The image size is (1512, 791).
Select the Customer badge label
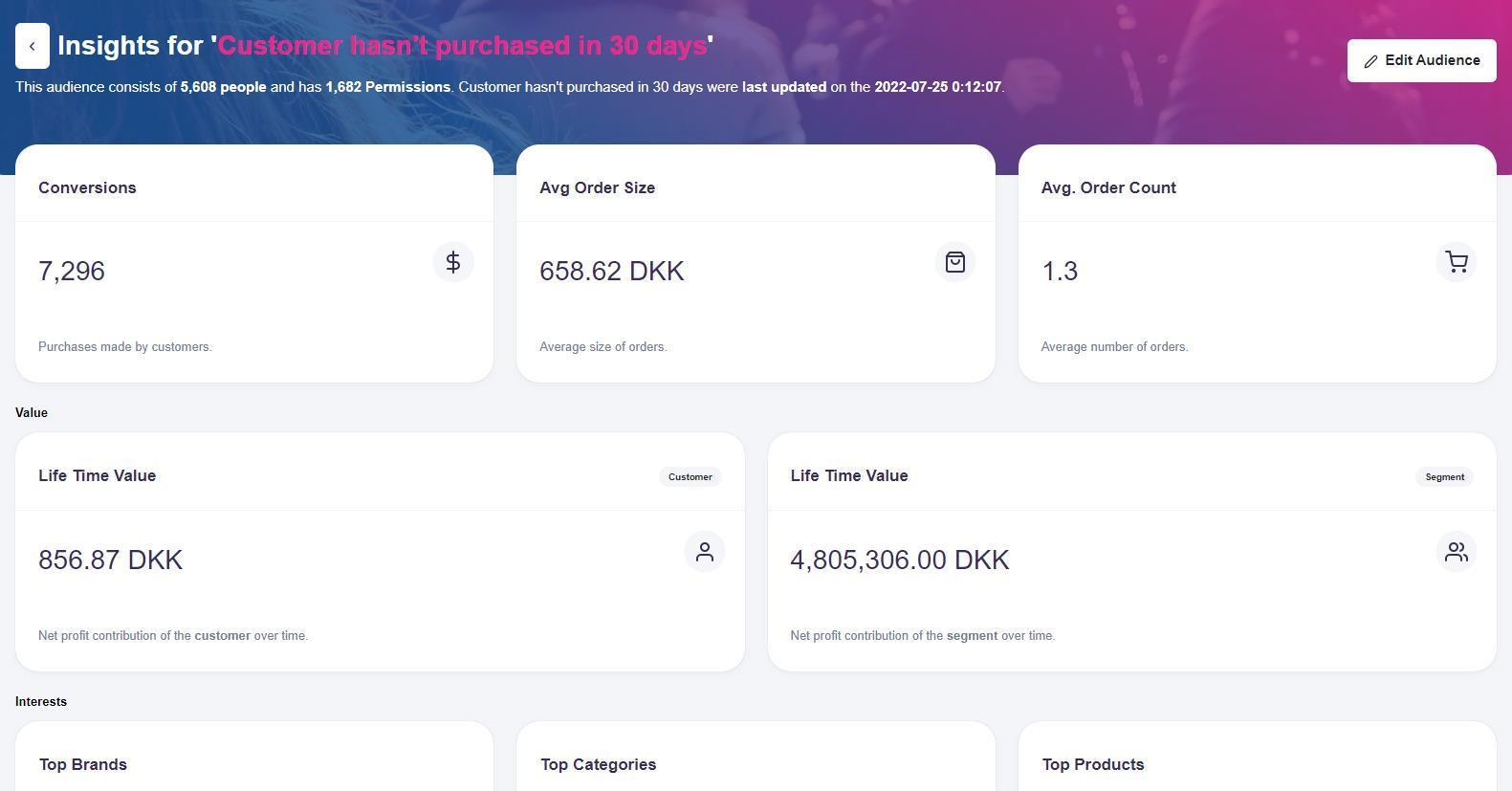click(x=690, y=476)
